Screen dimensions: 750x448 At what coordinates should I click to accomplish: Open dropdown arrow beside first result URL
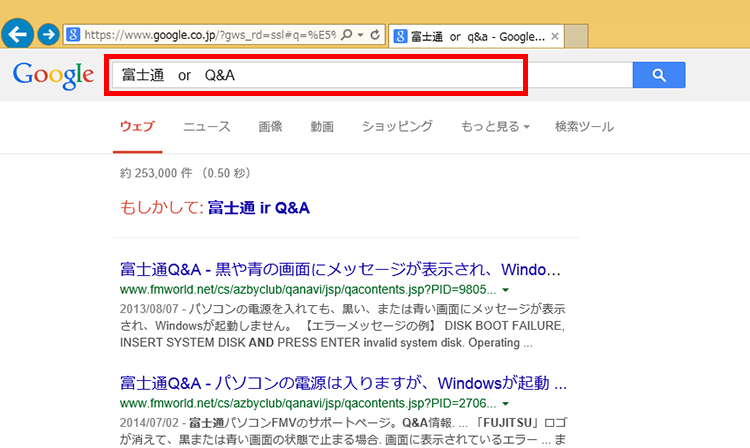tap(506, 290)
